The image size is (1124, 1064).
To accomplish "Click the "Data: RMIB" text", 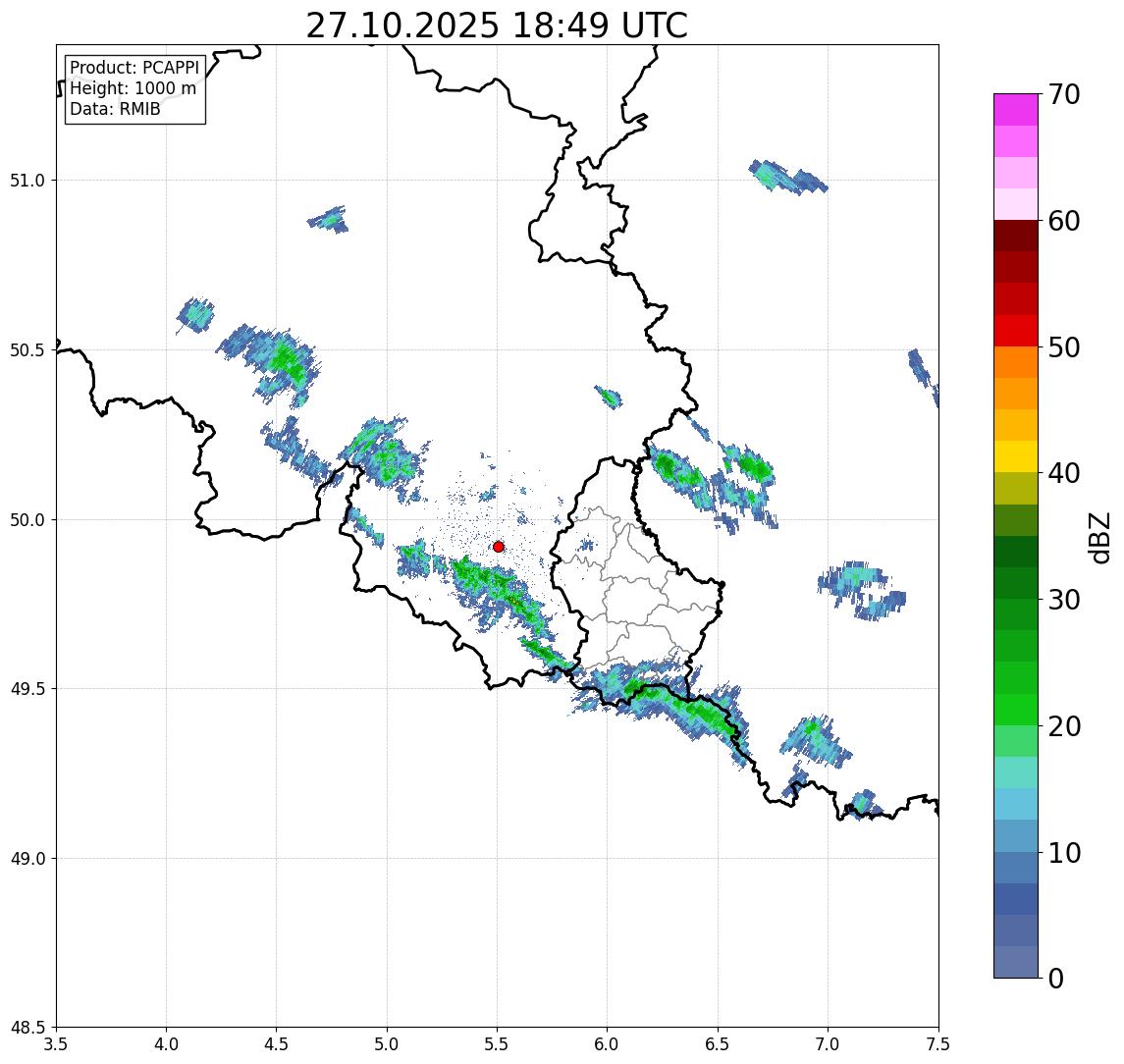I will (115, 109).
